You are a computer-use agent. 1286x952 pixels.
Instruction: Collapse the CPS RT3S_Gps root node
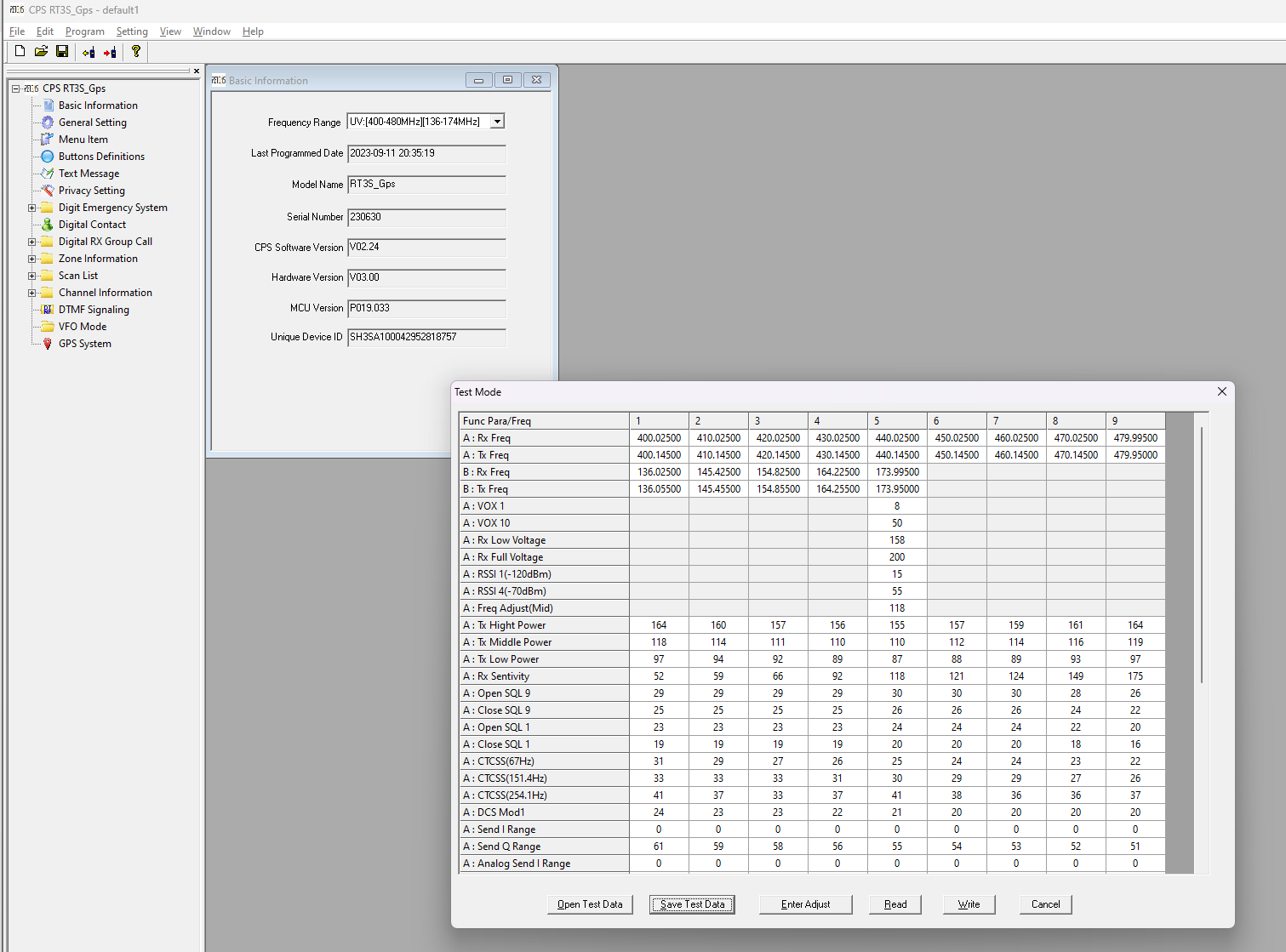pyautogui.click(x=15, y=88)
